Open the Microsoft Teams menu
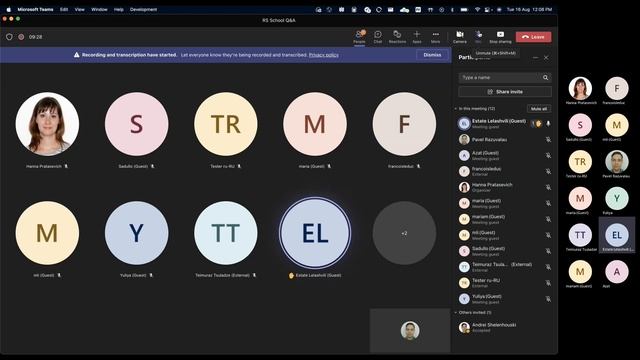Image resolution: width=640 pixels, height=360 pixels. (x=36, y=9)
